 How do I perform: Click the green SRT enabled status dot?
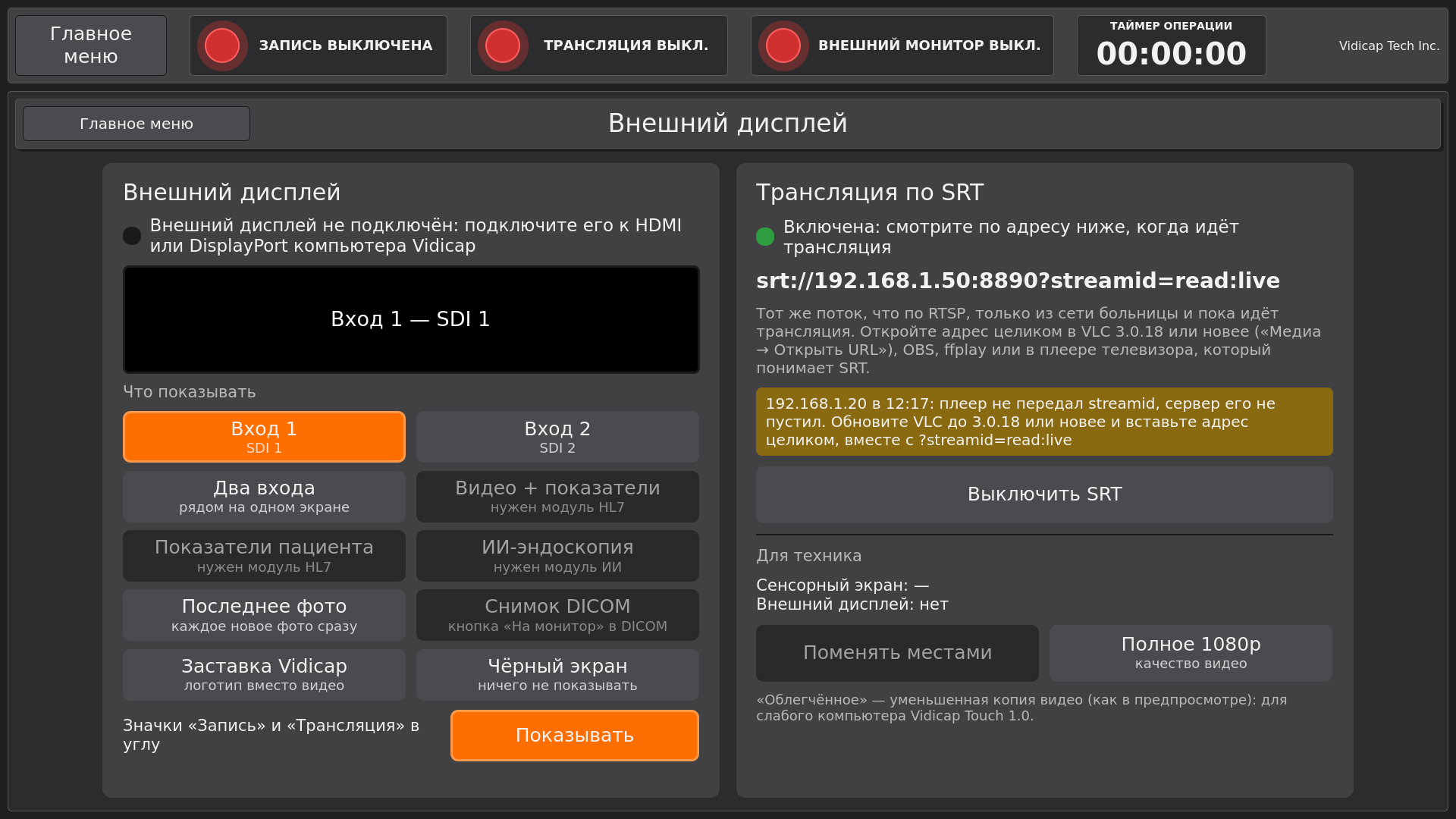click(765, 237)
